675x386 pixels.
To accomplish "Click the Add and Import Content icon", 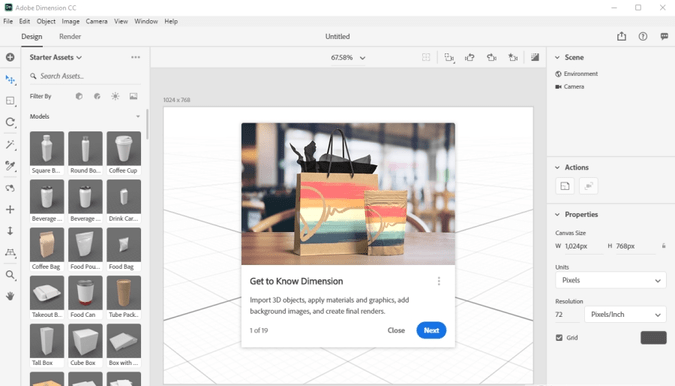I will click(10, 57).
